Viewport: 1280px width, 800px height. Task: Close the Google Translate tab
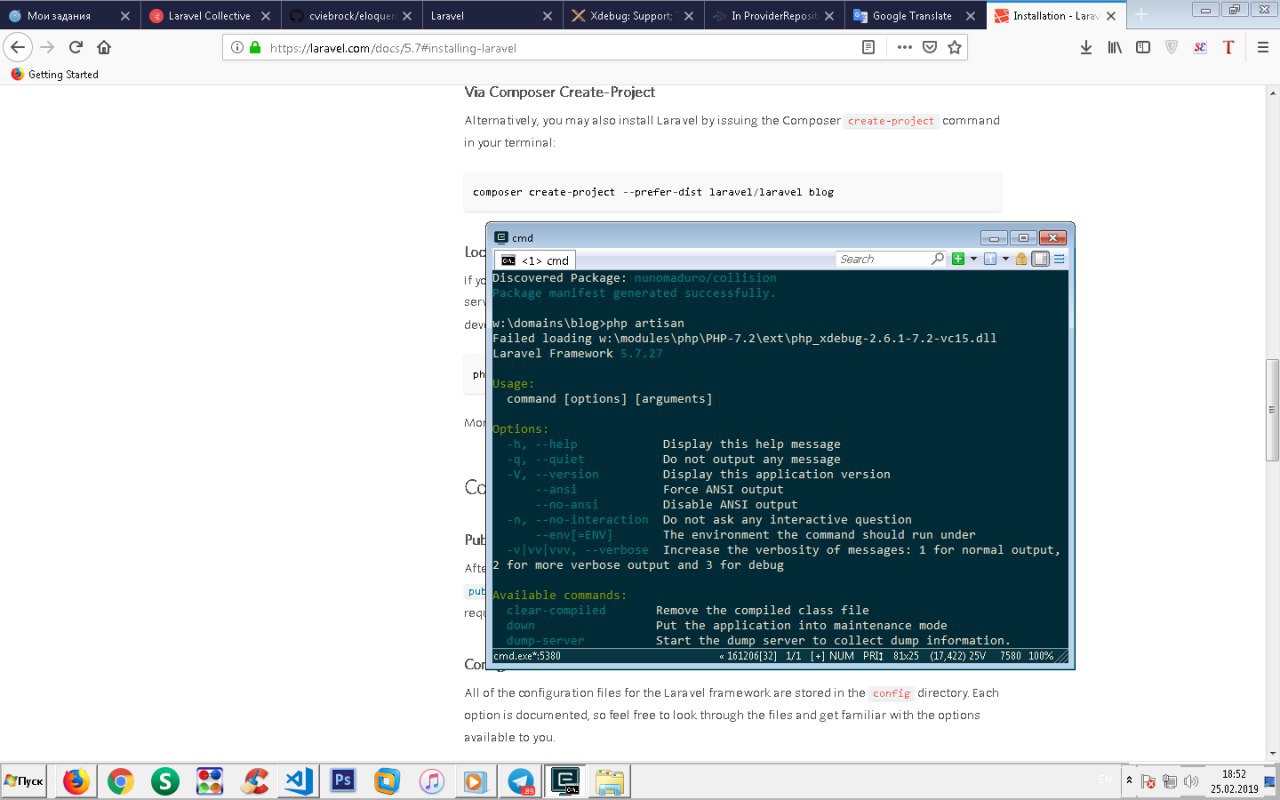(x=969, y=16)
